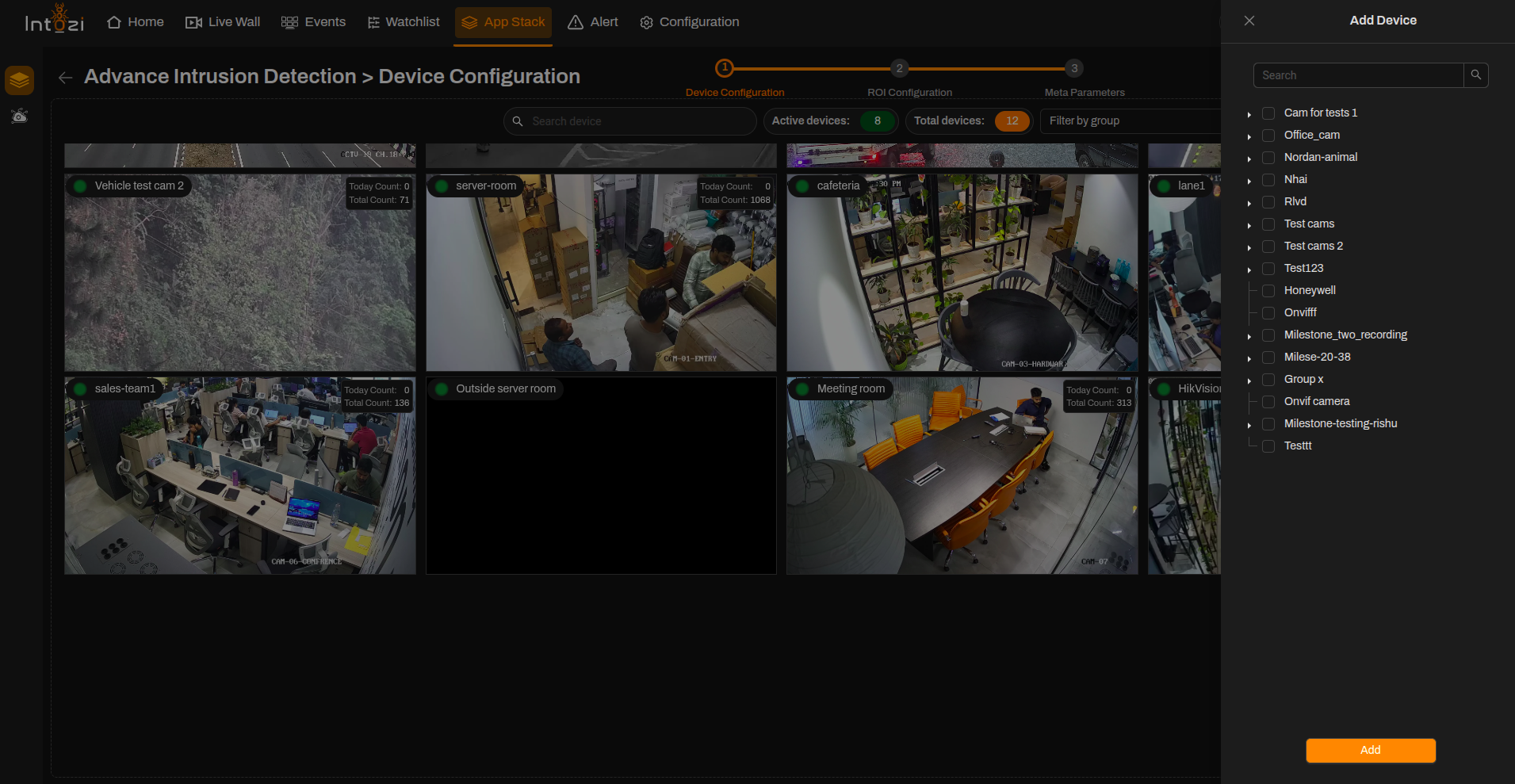Expand the Cam for tests 1 group
The height and width of the screenshot is (784, 1515).
[1249, 114]
